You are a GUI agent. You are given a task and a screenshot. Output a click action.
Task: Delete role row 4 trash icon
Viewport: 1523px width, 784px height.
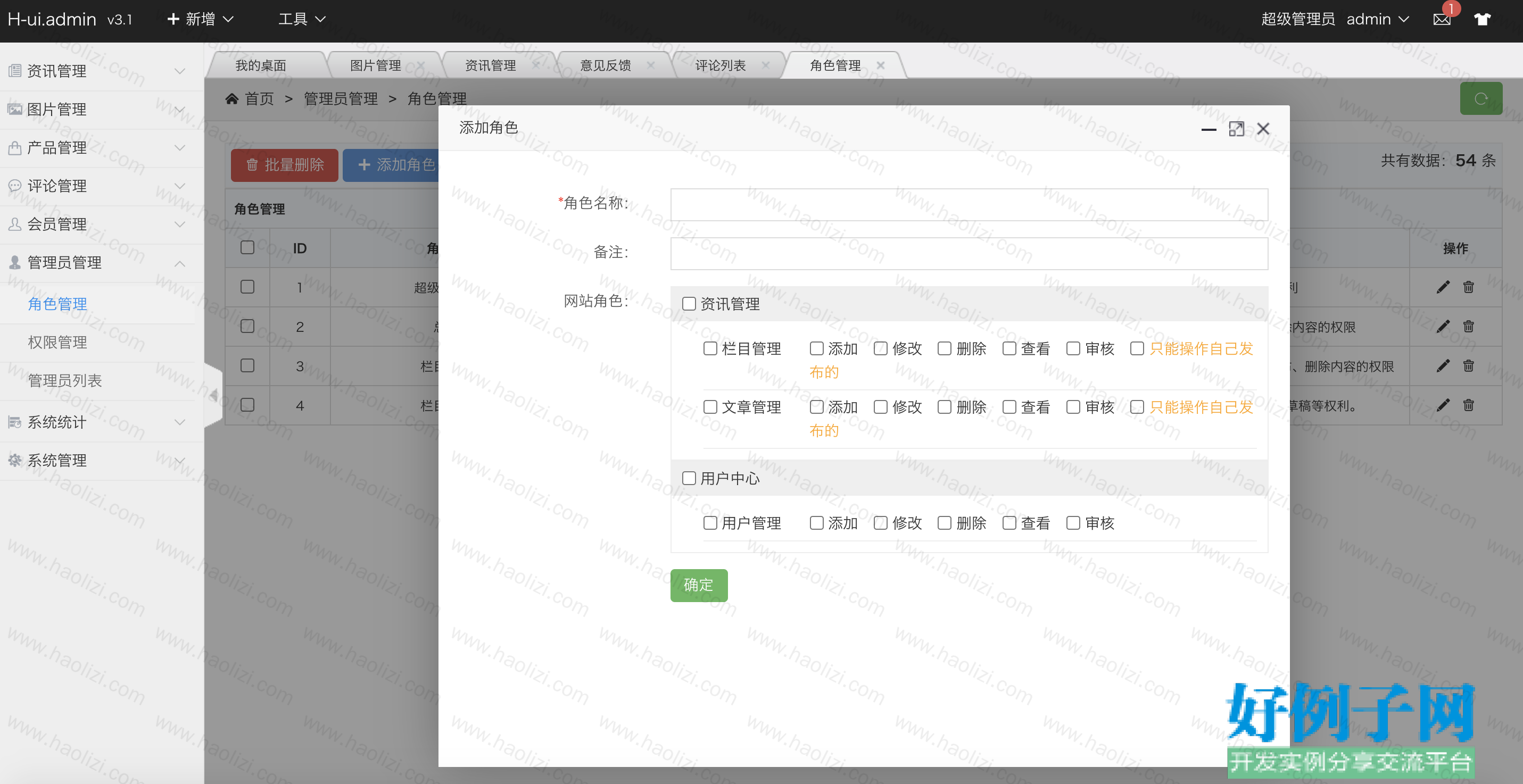coord(1469,405)
